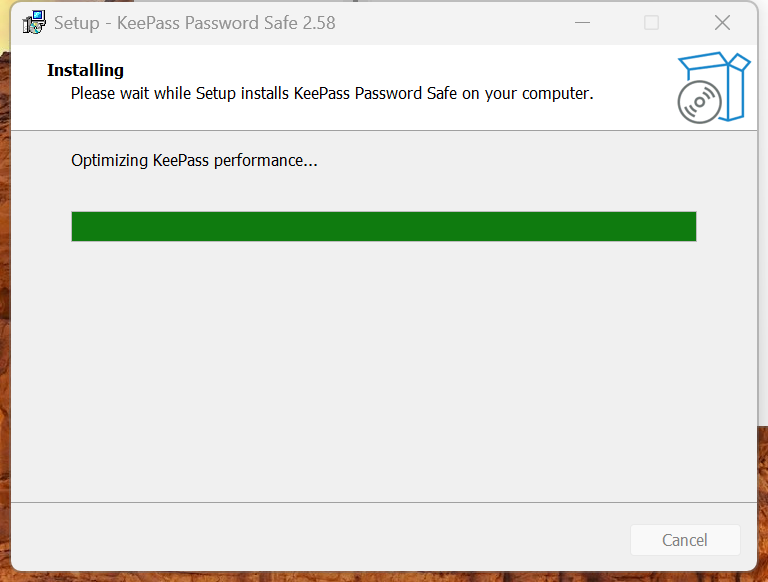768x582 pixels.
Task: Click the blank gray area below the progress bar
Action: coord(383,370)
